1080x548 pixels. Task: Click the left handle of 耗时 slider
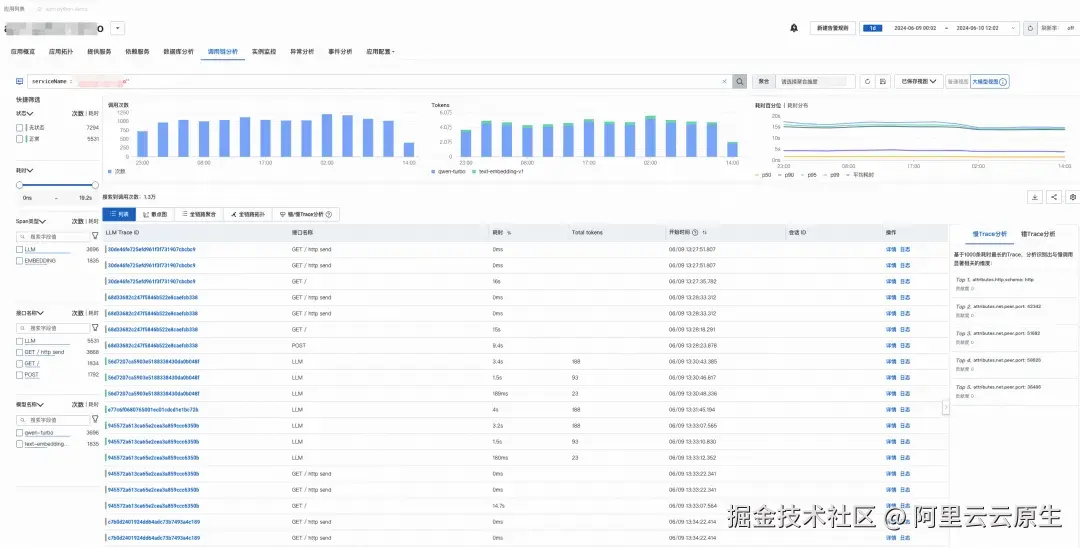click(x=19, y=185)
